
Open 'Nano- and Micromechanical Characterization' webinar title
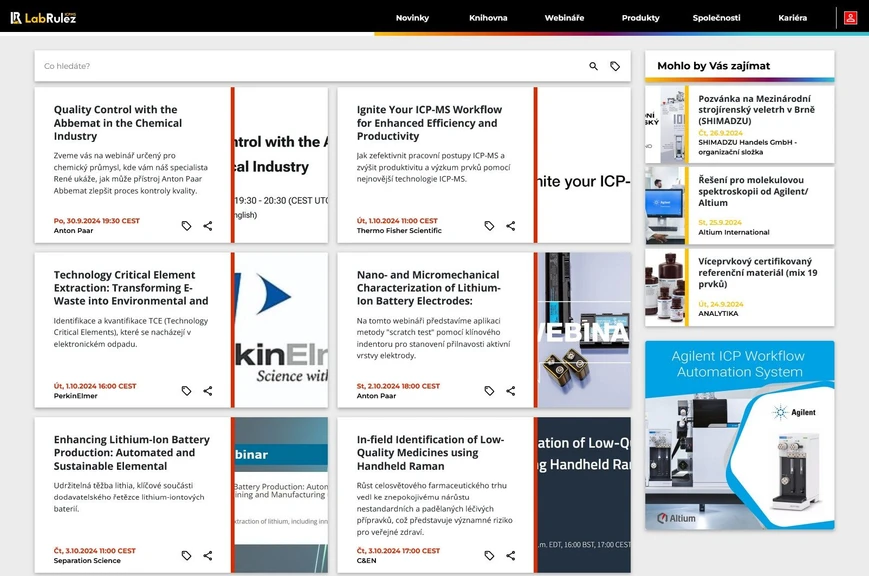point(428,288)
